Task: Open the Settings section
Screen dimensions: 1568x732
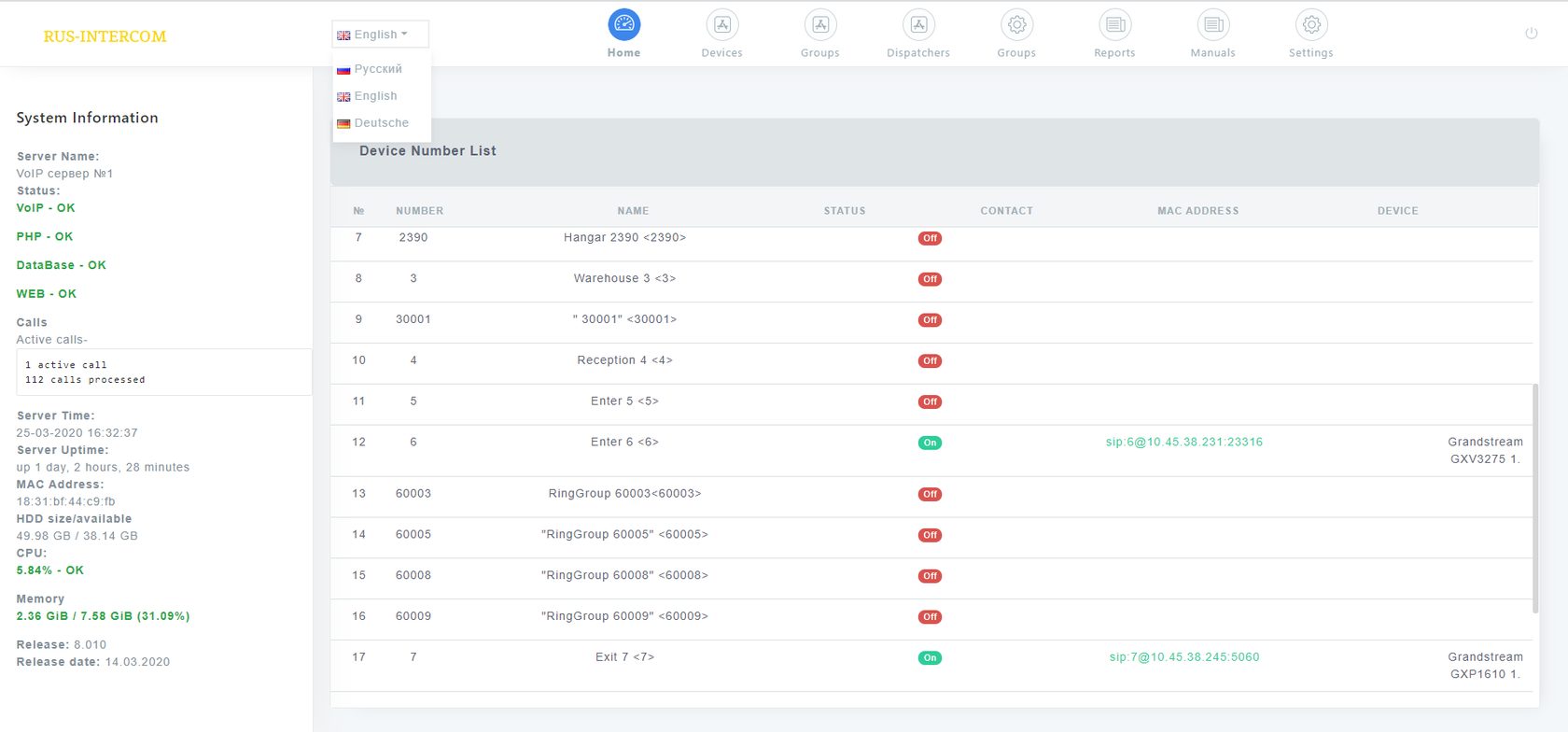Action: 1310,34
